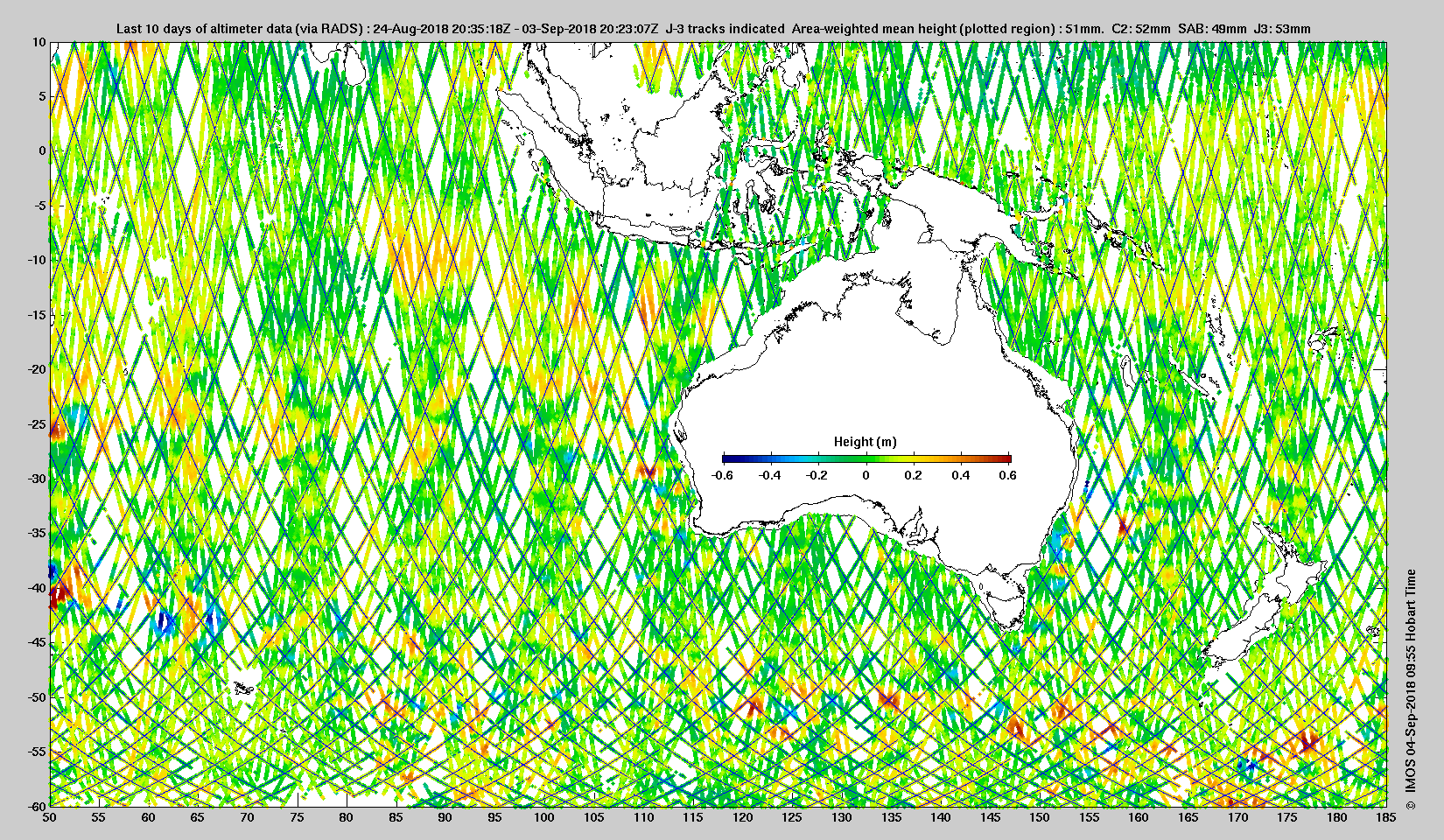Click latitude axis label "-15"
The width and height of the screenshot is (1444, 840).
[x=36, y=314]
